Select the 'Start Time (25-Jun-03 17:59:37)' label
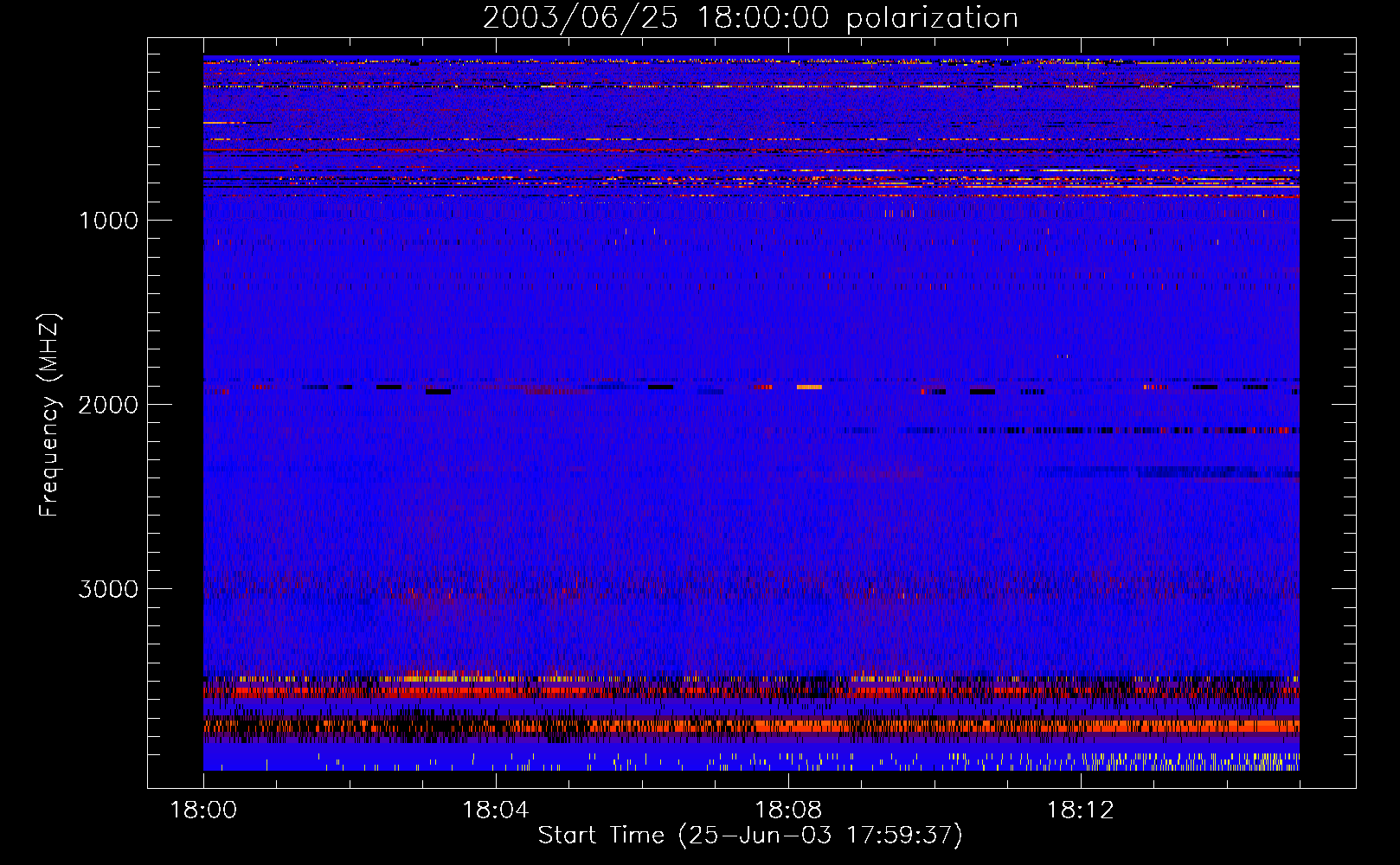Viewport: 1400px width, 865px height. click(x=750, y=836)
